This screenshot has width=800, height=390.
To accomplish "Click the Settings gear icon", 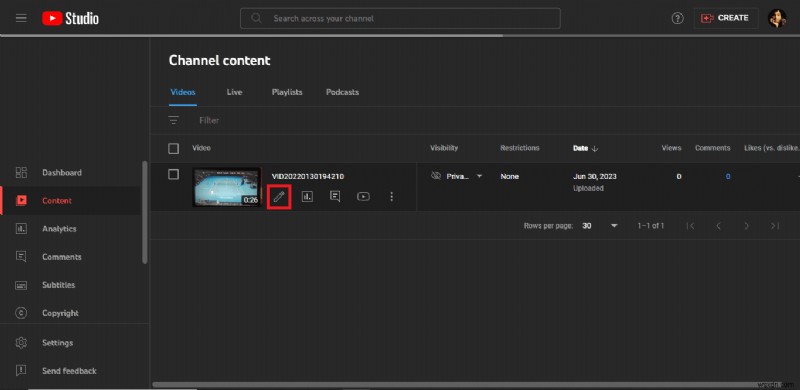I will point(21,343).
